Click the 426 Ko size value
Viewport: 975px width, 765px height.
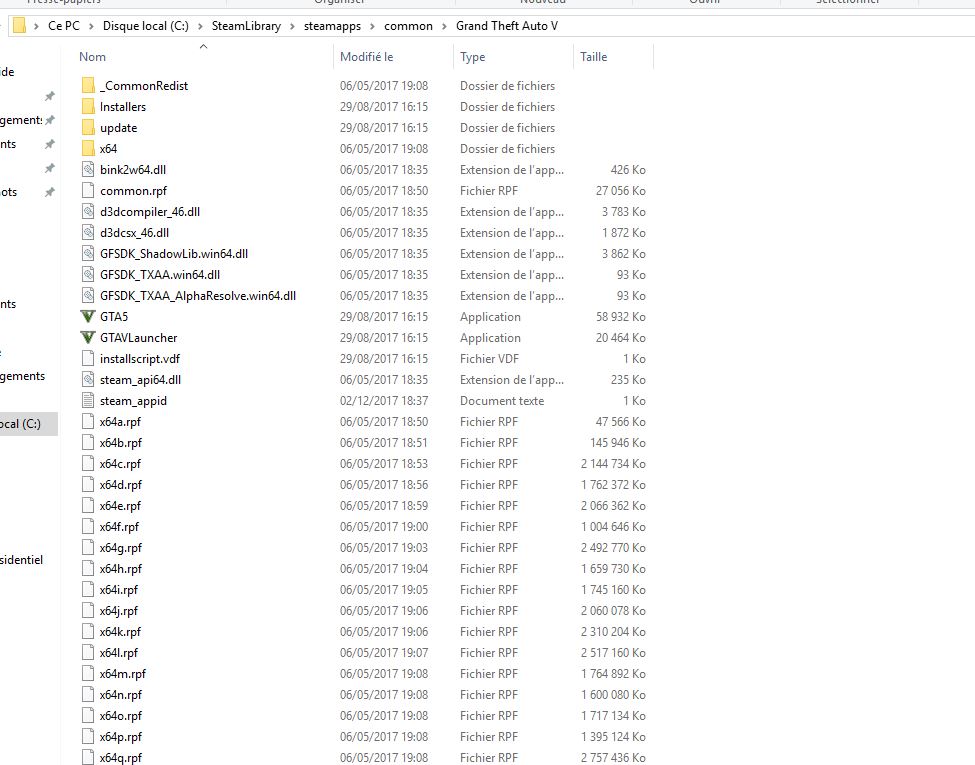[x=628, y=169]
